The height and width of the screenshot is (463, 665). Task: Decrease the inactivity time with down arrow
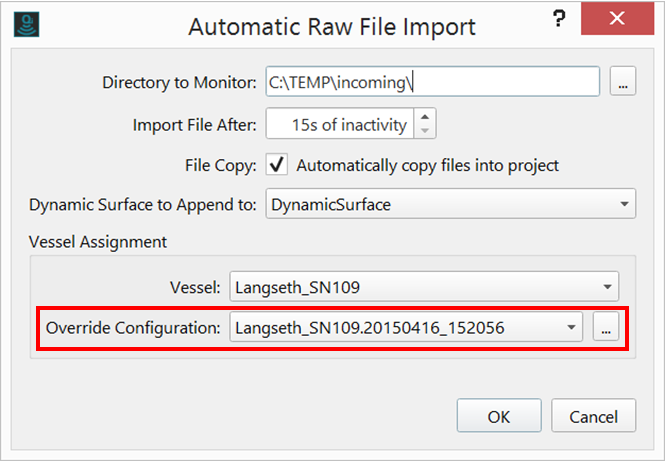(x=425, y=131)
